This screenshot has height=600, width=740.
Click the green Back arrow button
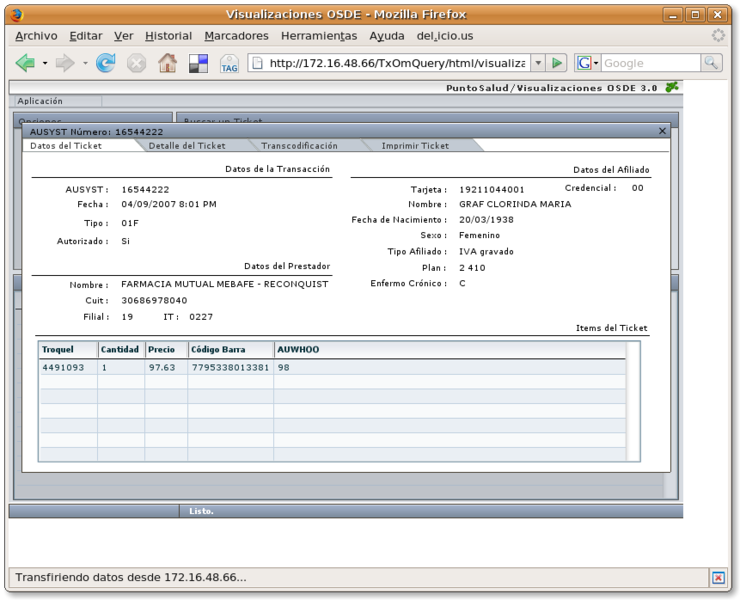click(x=25, y=63)
